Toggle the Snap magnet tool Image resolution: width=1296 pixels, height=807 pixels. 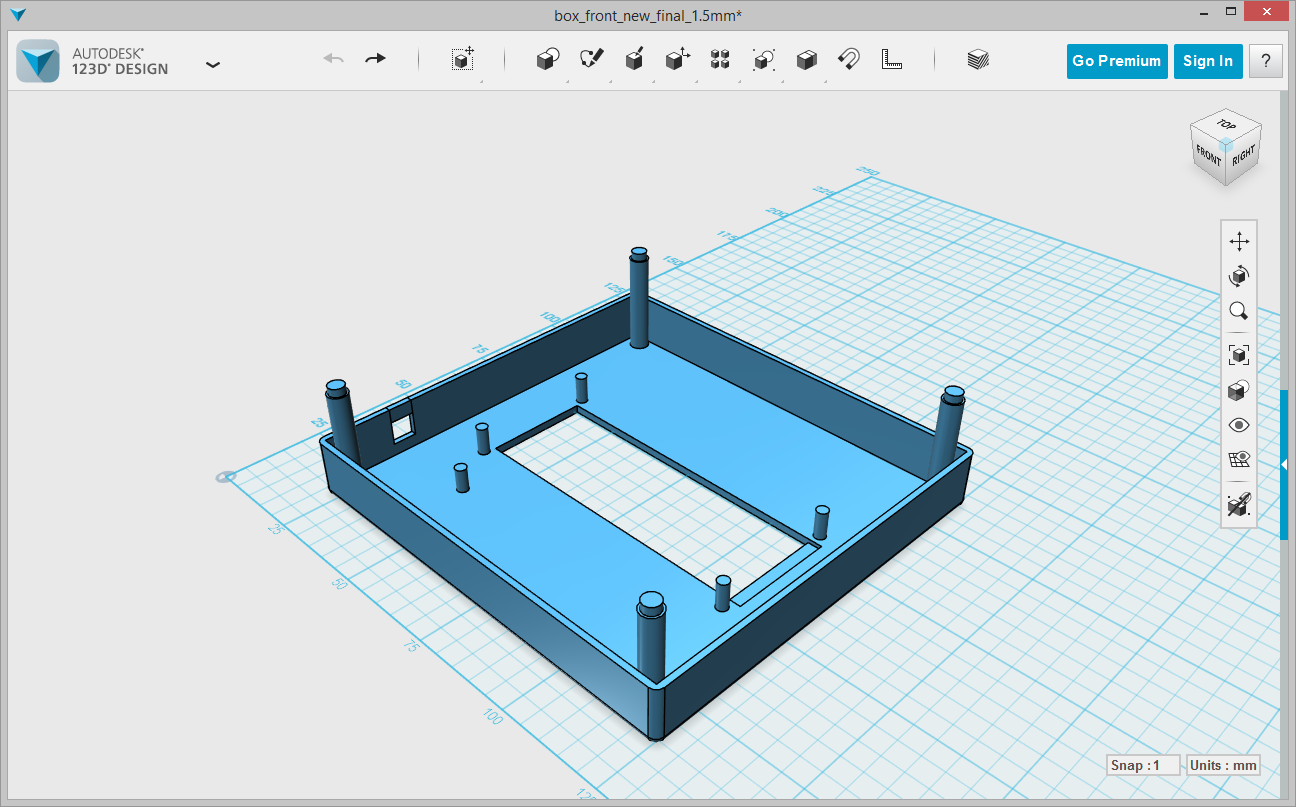849,60
